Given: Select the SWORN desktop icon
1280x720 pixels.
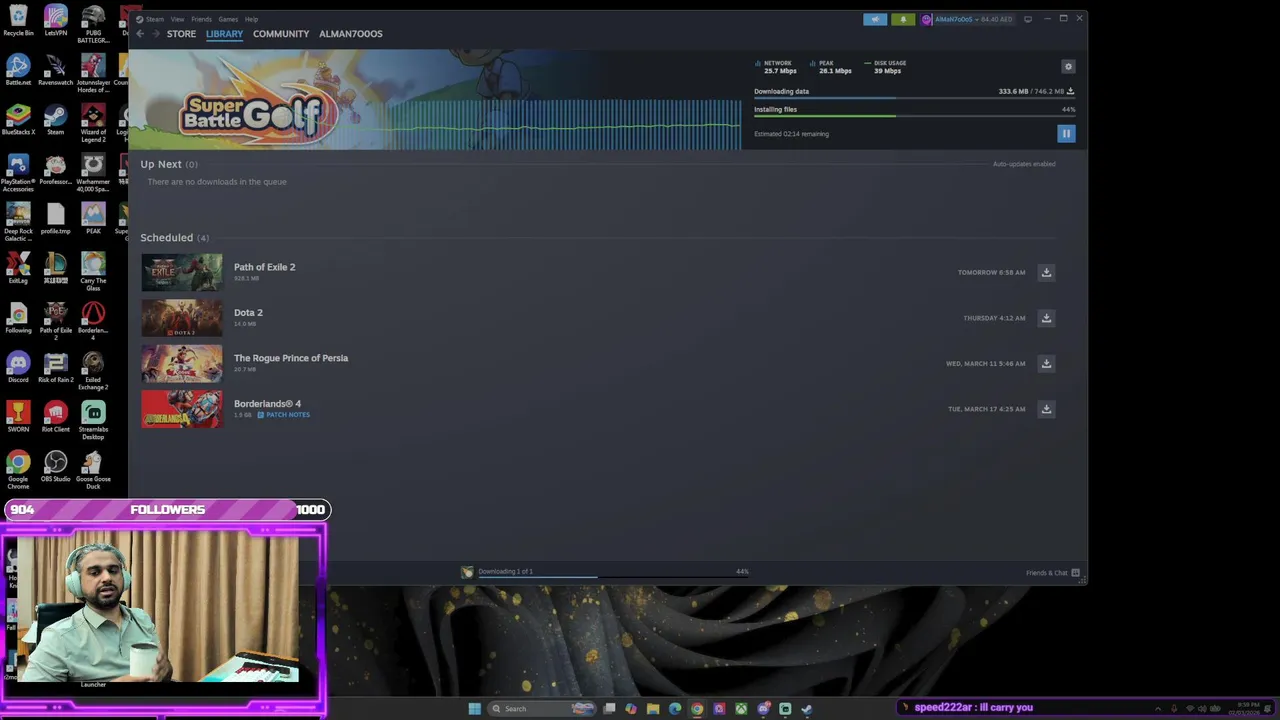Looking at the screenshot, I should (18, 416).
